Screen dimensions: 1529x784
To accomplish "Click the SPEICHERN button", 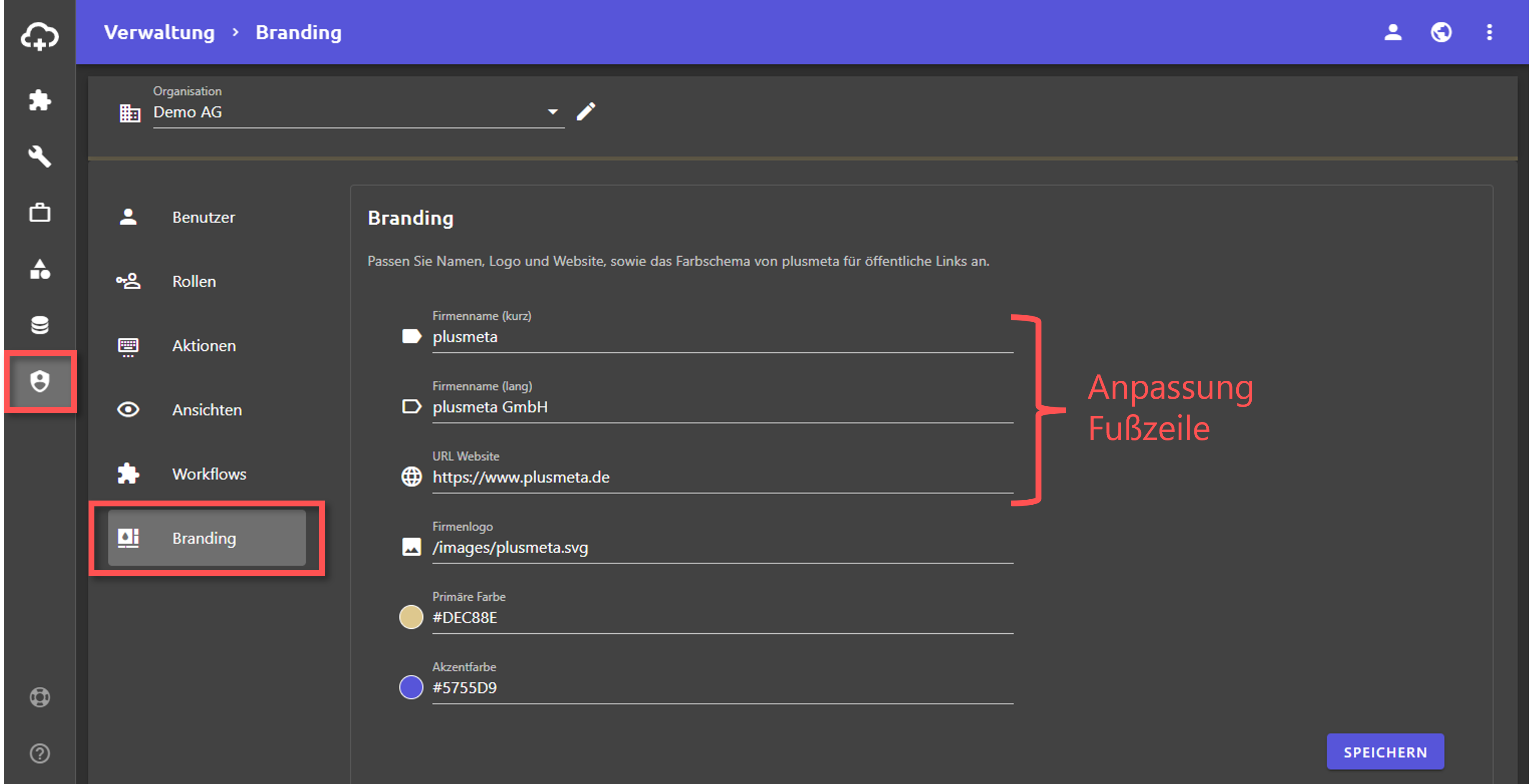I will click(1385, 751).
